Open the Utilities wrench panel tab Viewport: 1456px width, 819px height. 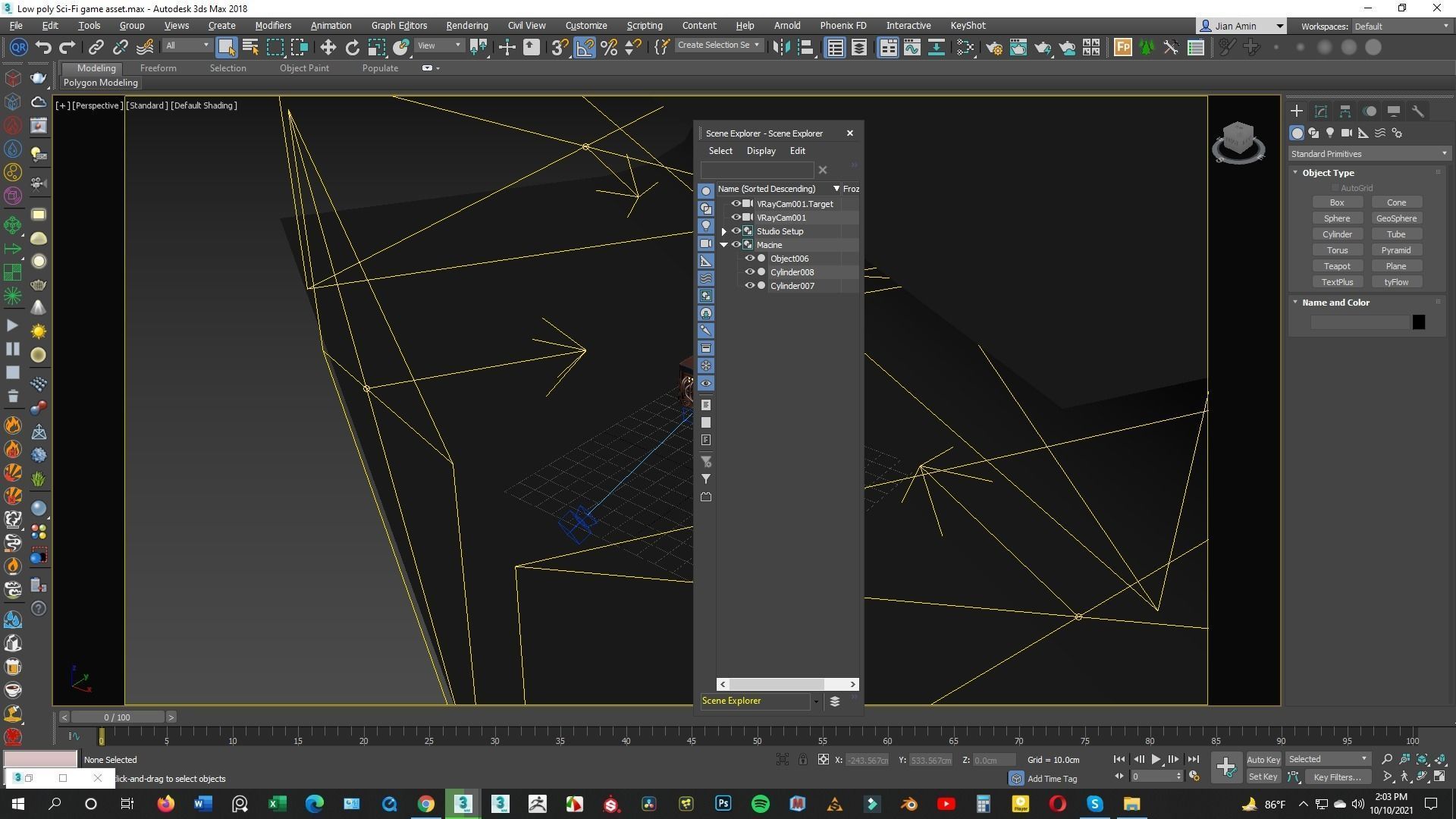click(x=1417, y=111)
